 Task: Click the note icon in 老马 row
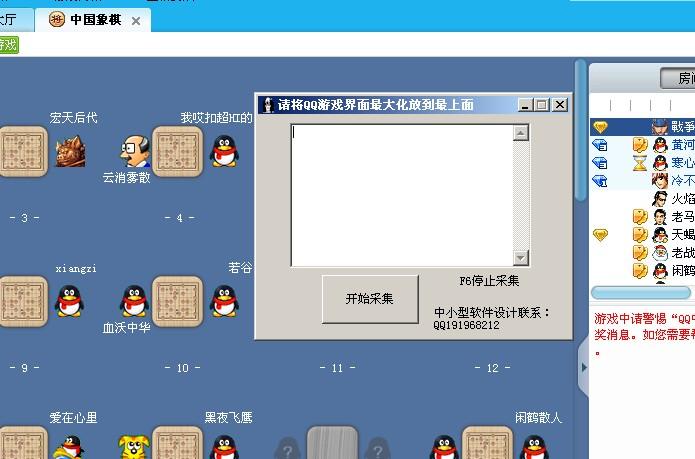(640, 217)
